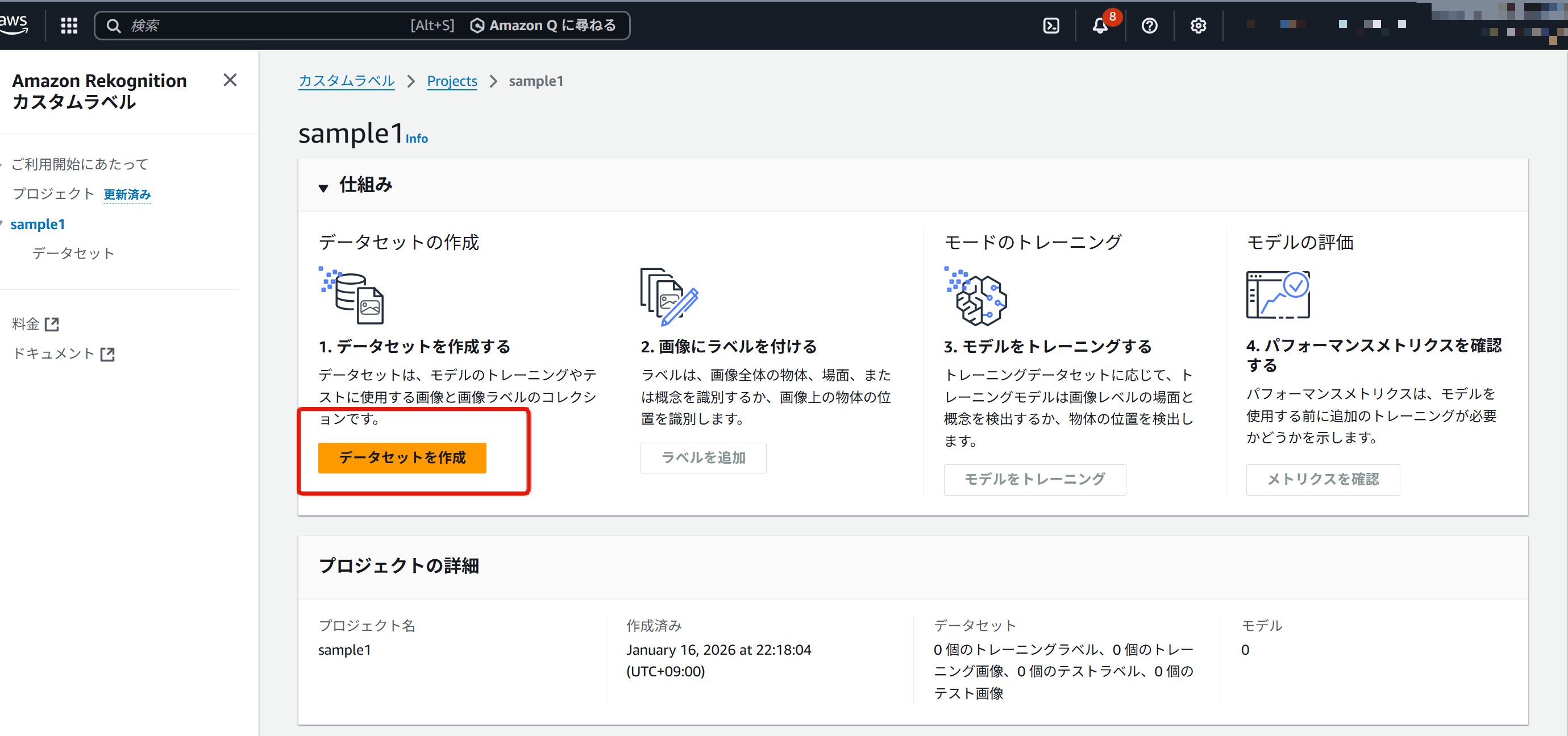Image resolution: width=1568 pixels, height=736 pixels.
Task: Open the settings gear icon
Action: pyautogui.click(x=1198, y=26)
